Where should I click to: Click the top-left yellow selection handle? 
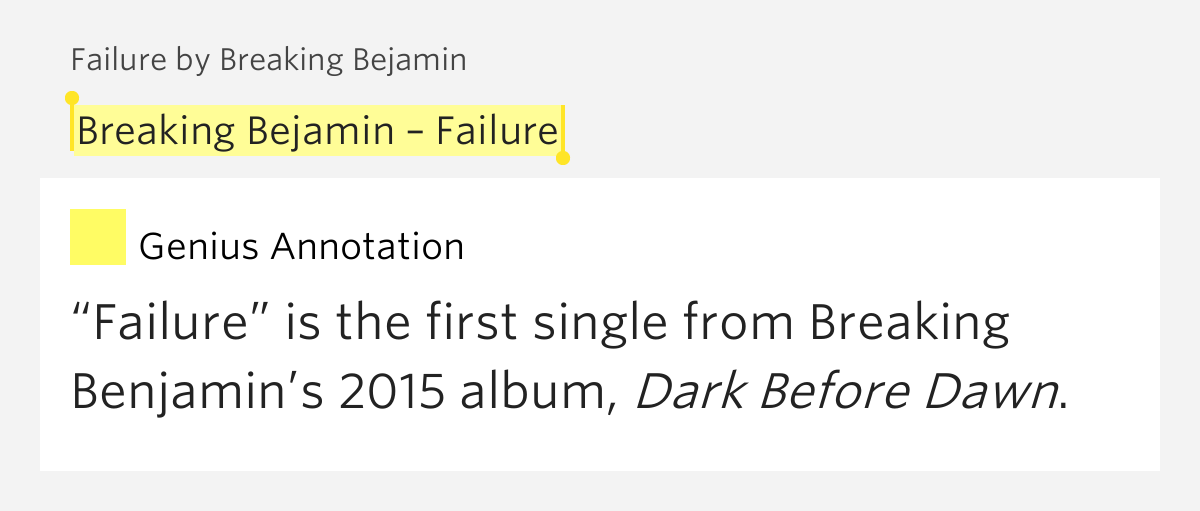click(71, 98)
